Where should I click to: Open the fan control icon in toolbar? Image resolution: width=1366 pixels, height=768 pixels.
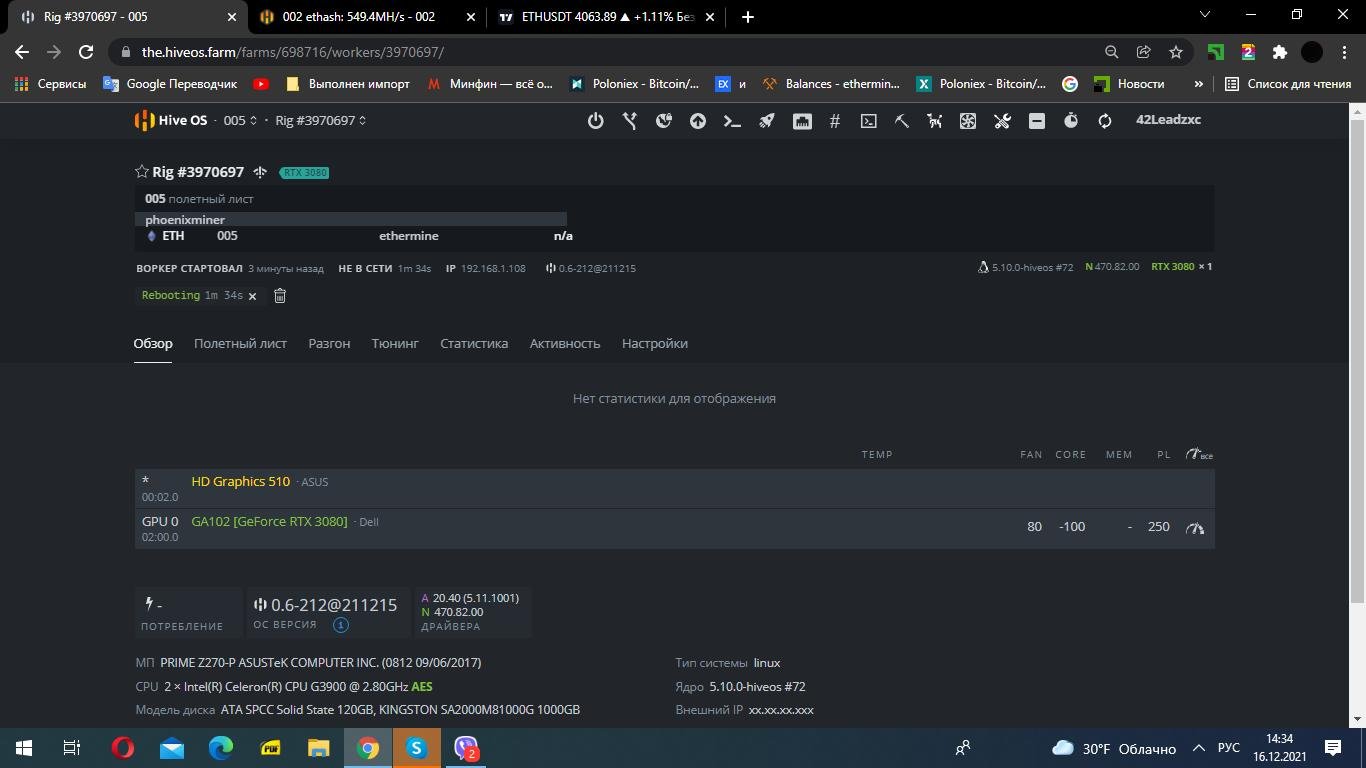968,120
